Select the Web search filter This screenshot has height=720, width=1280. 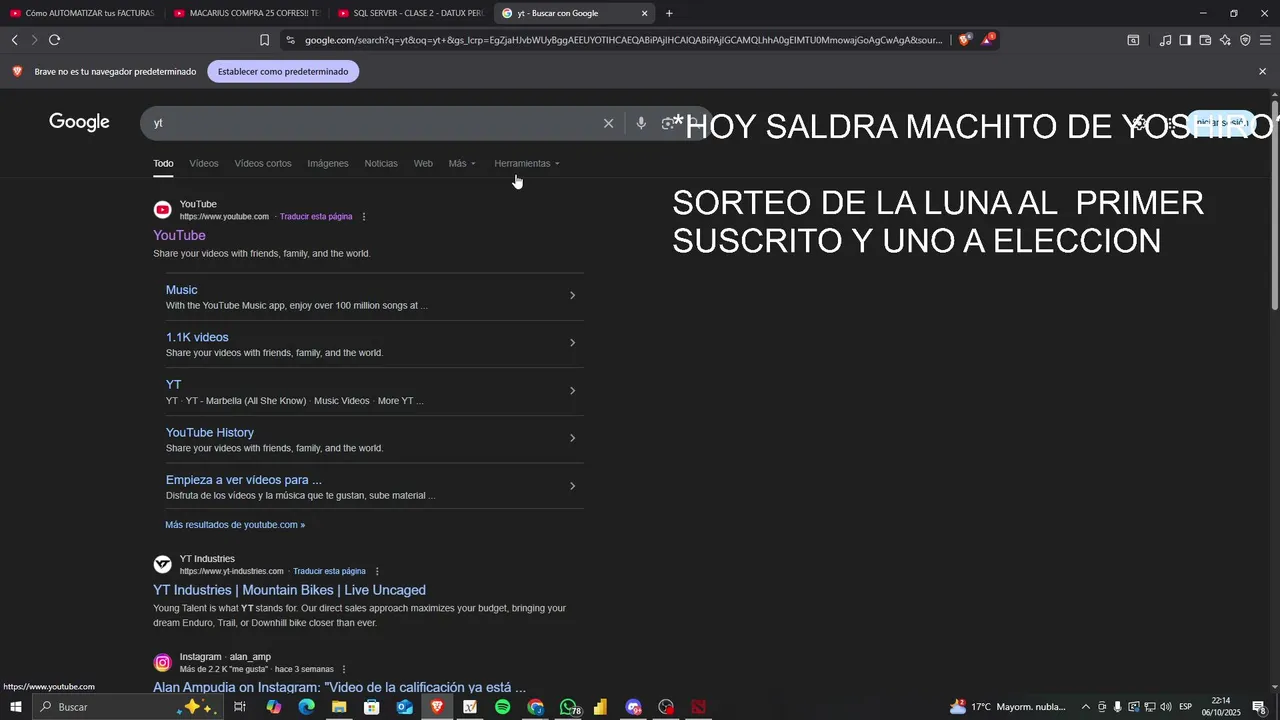pyautogui.click(x=423, y=163)
